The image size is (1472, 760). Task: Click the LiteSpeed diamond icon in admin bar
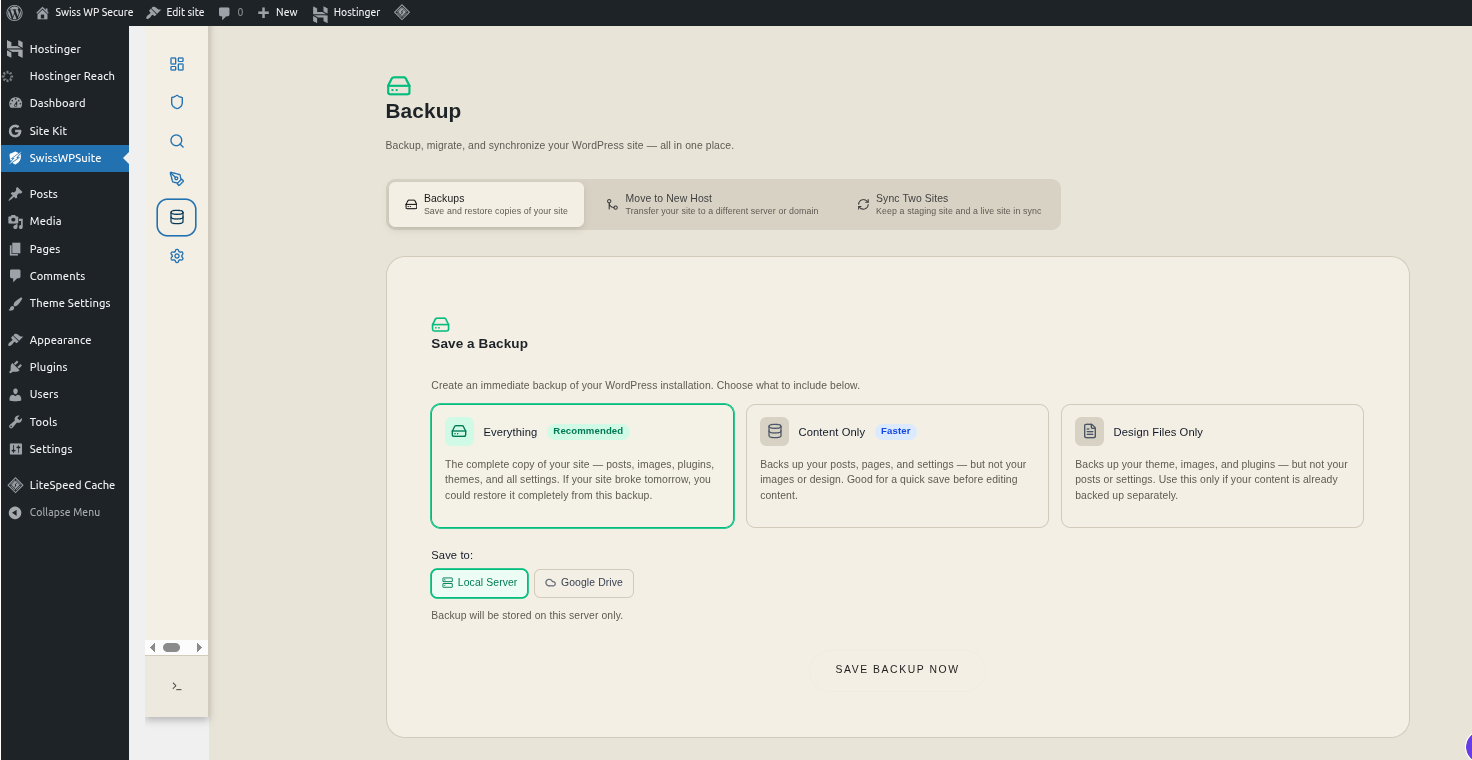(x=401, y=13)
